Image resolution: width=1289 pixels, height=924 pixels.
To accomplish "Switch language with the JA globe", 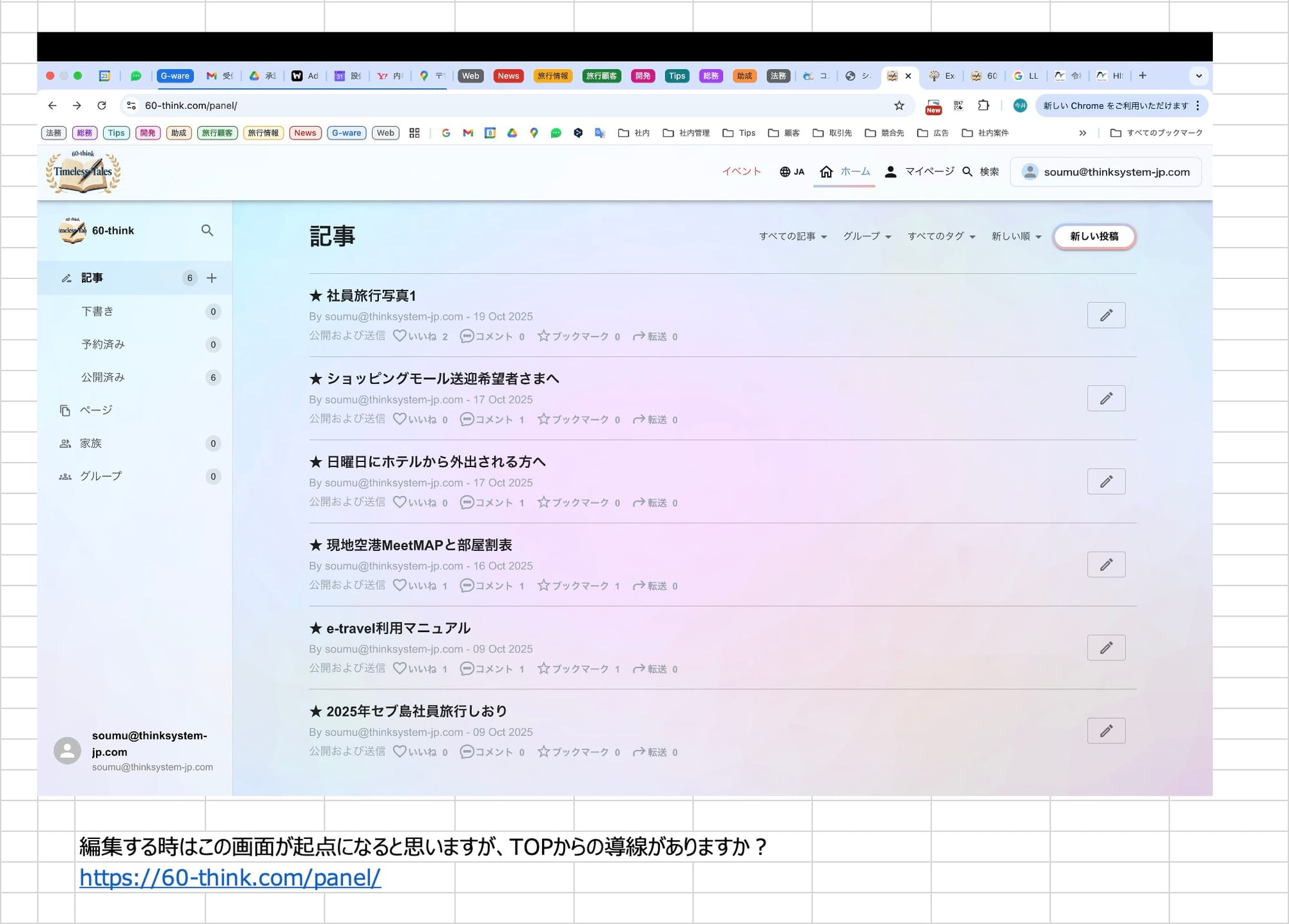I will pyautogui.click(x=792, y=172).
